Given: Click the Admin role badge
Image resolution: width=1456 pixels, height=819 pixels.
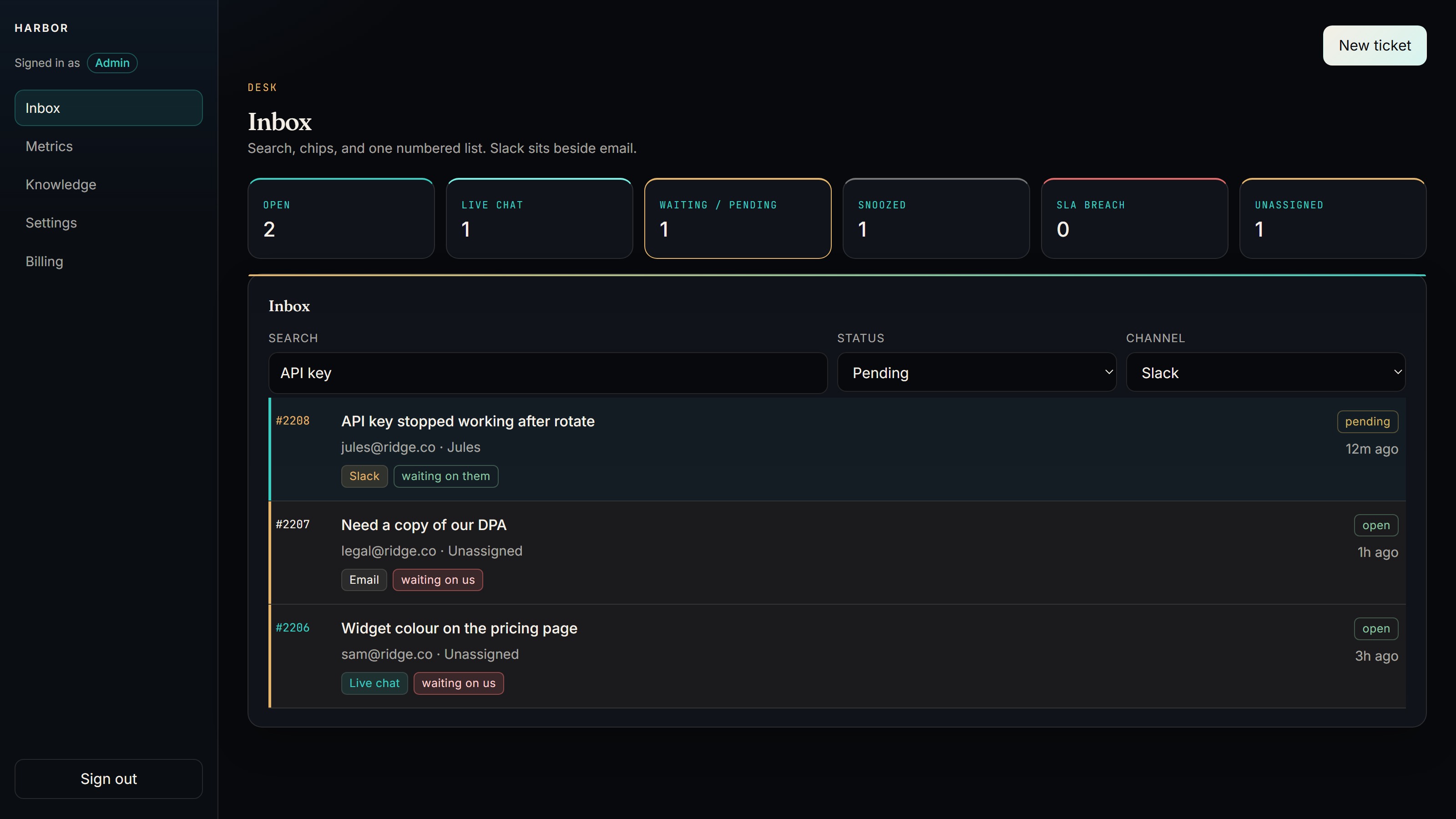Looking at the screenshot, I should click(112, 63).
